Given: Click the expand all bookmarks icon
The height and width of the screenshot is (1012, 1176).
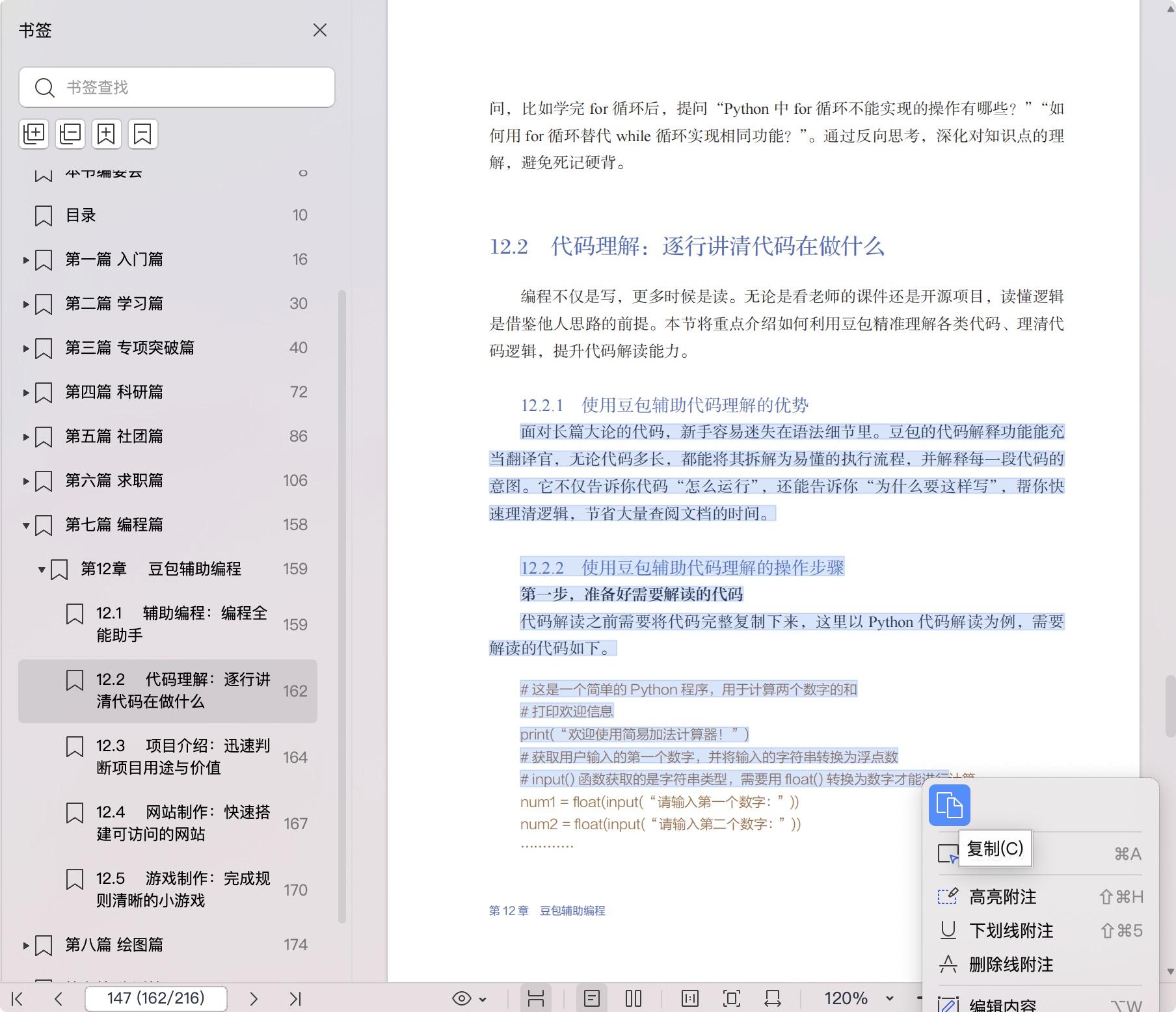Looking at the screenshot, I should (34, 134).
